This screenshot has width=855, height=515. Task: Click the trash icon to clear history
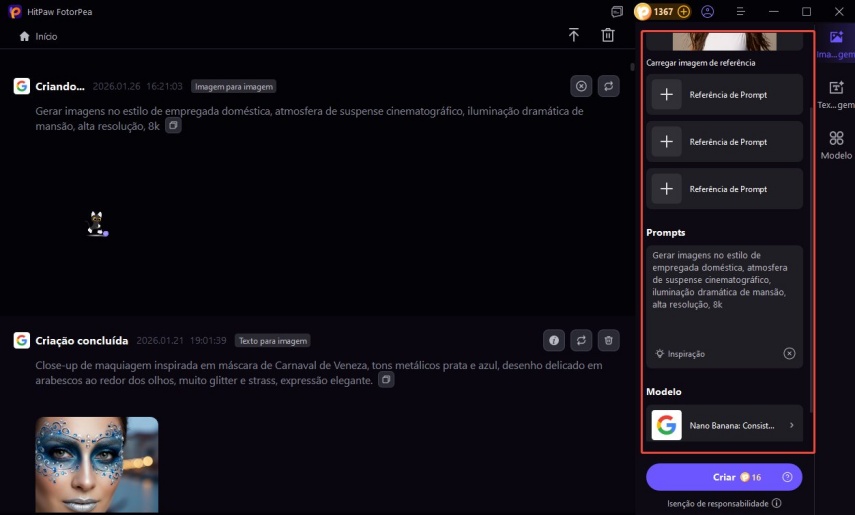coord(607,35)
